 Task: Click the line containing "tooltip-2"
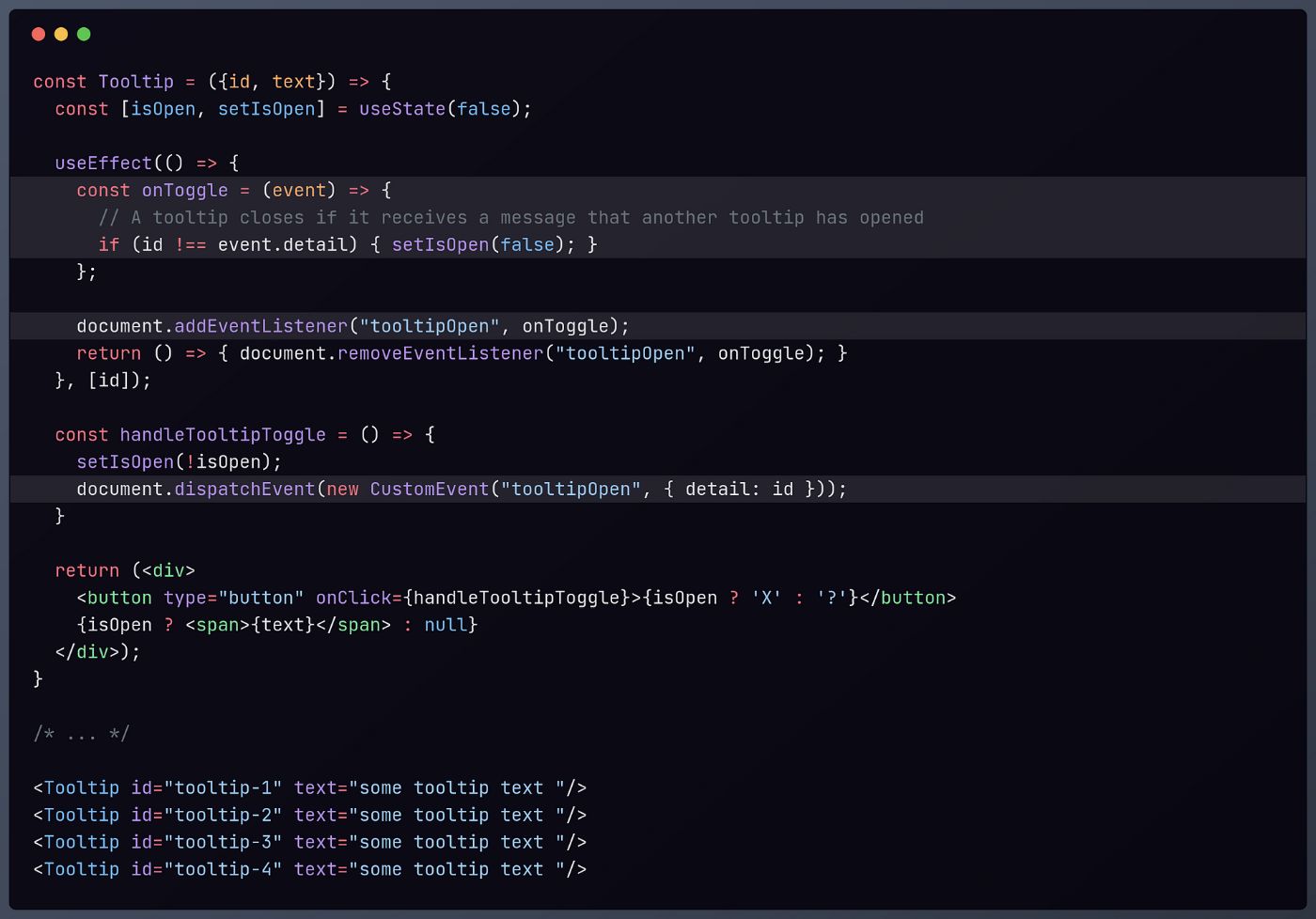click(310, 816)
